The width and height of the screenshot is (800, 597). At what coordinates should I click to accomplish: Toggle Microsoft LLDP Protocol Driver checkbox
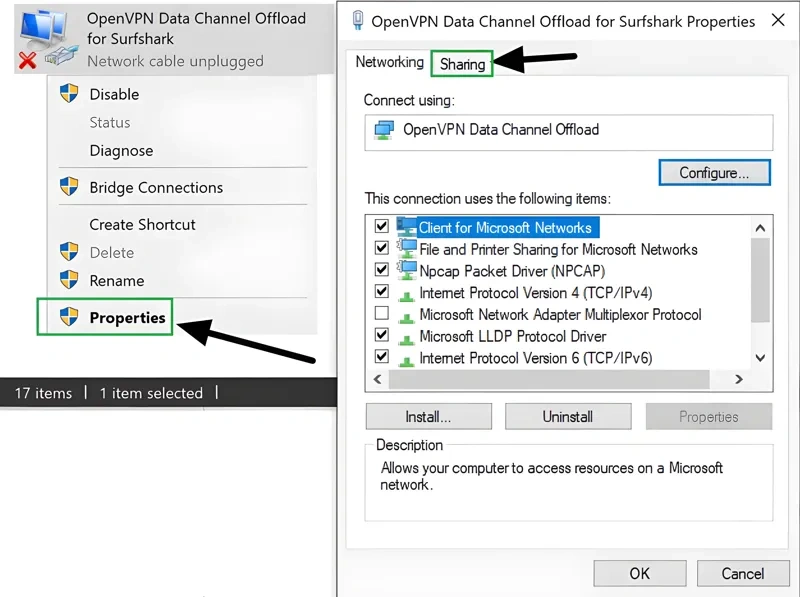(x=382, y=334)
